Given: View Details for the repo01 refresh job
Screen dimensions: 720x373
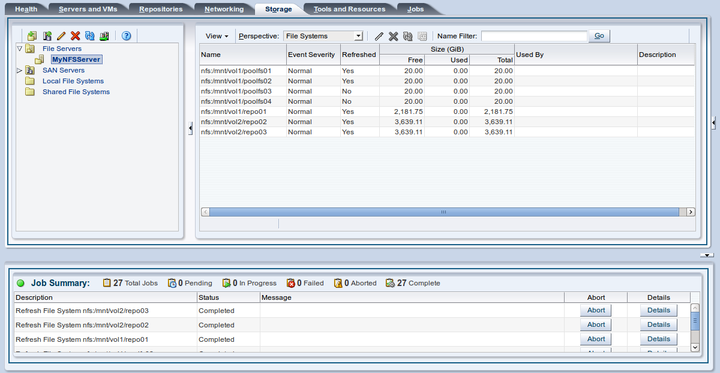Looking at the screenshot, I should coord(658,339).
